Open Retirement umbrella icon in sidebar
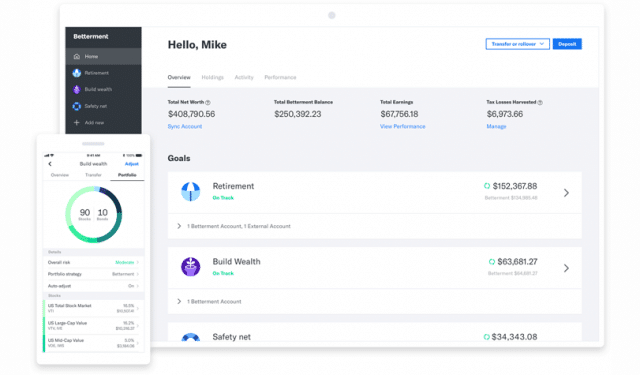Image resolution: width=640 pixels, height=375 pixels. (x=77, y=73)
